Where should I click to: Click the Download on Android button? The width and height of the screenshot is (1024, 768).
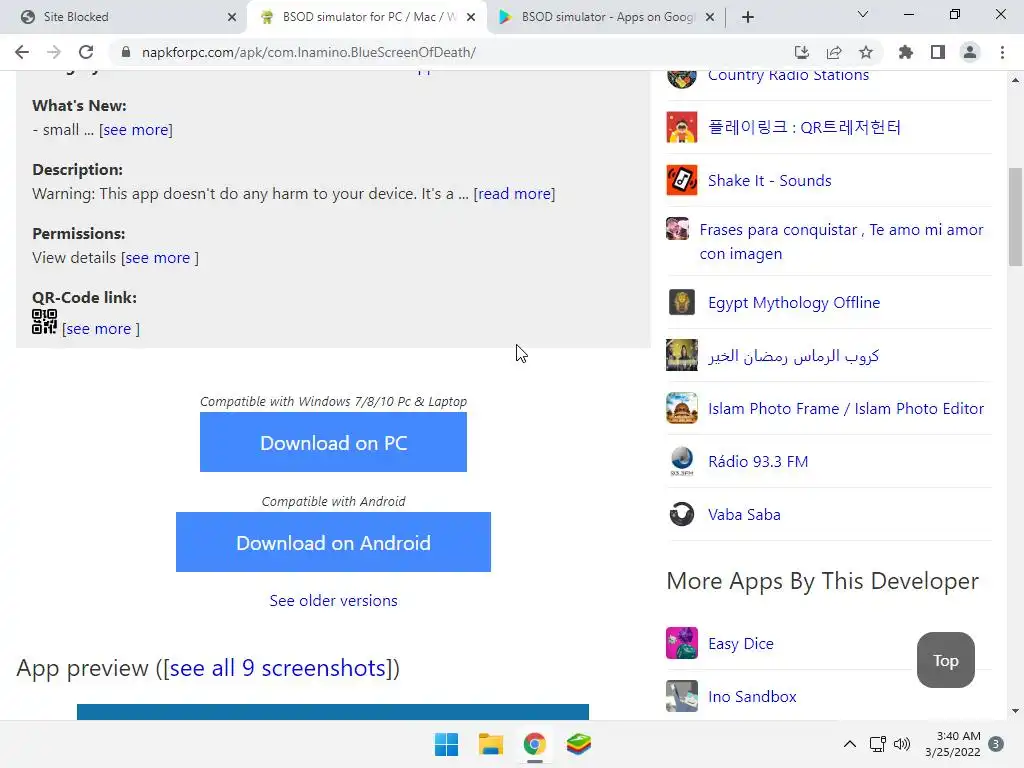[x=333, y=542]
